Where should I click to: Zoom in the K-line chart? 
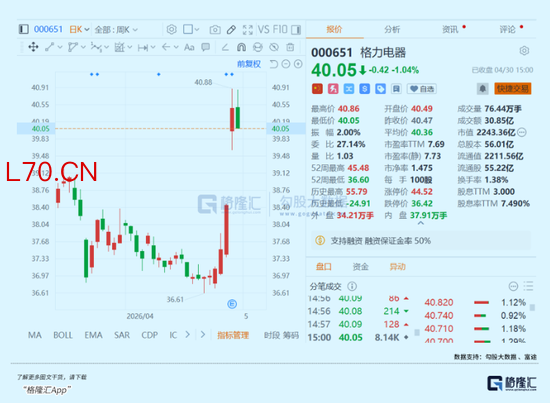tap(298, 64)
